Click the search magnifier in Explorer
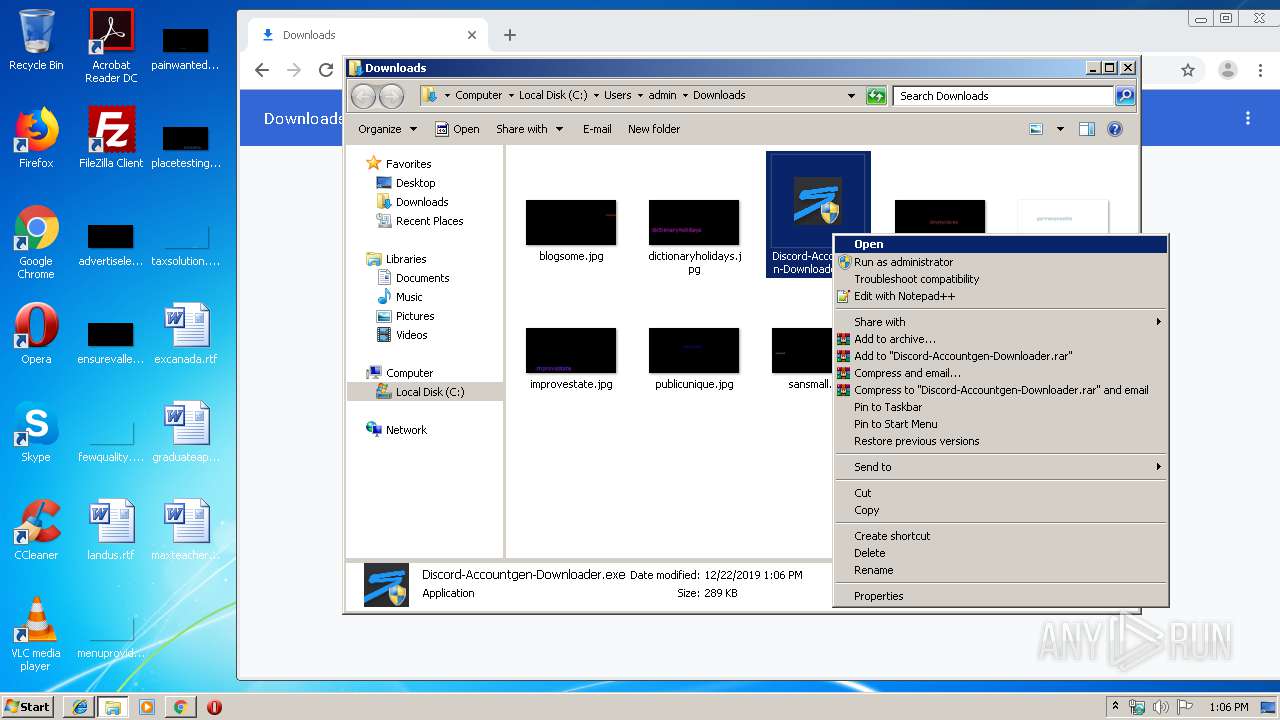Viewport: 1280px width, 720px height. click(x=1125, y=96)
